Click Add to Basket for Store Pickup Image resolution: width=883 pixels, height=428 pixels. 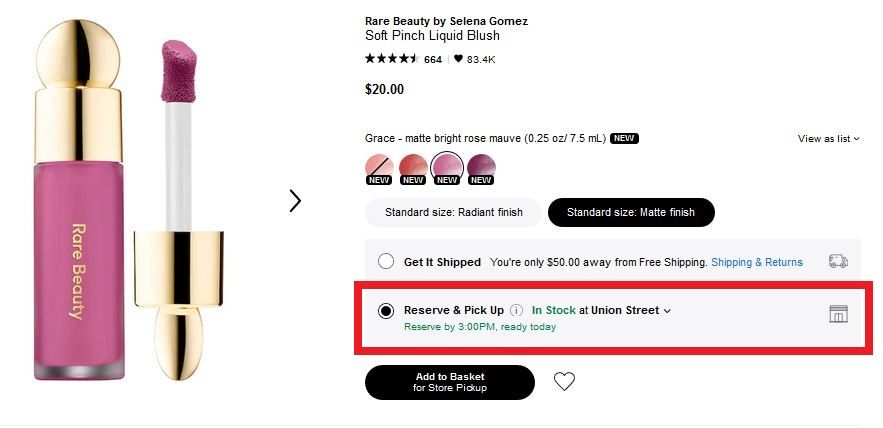pyautogui.click(x=449, y=381)
